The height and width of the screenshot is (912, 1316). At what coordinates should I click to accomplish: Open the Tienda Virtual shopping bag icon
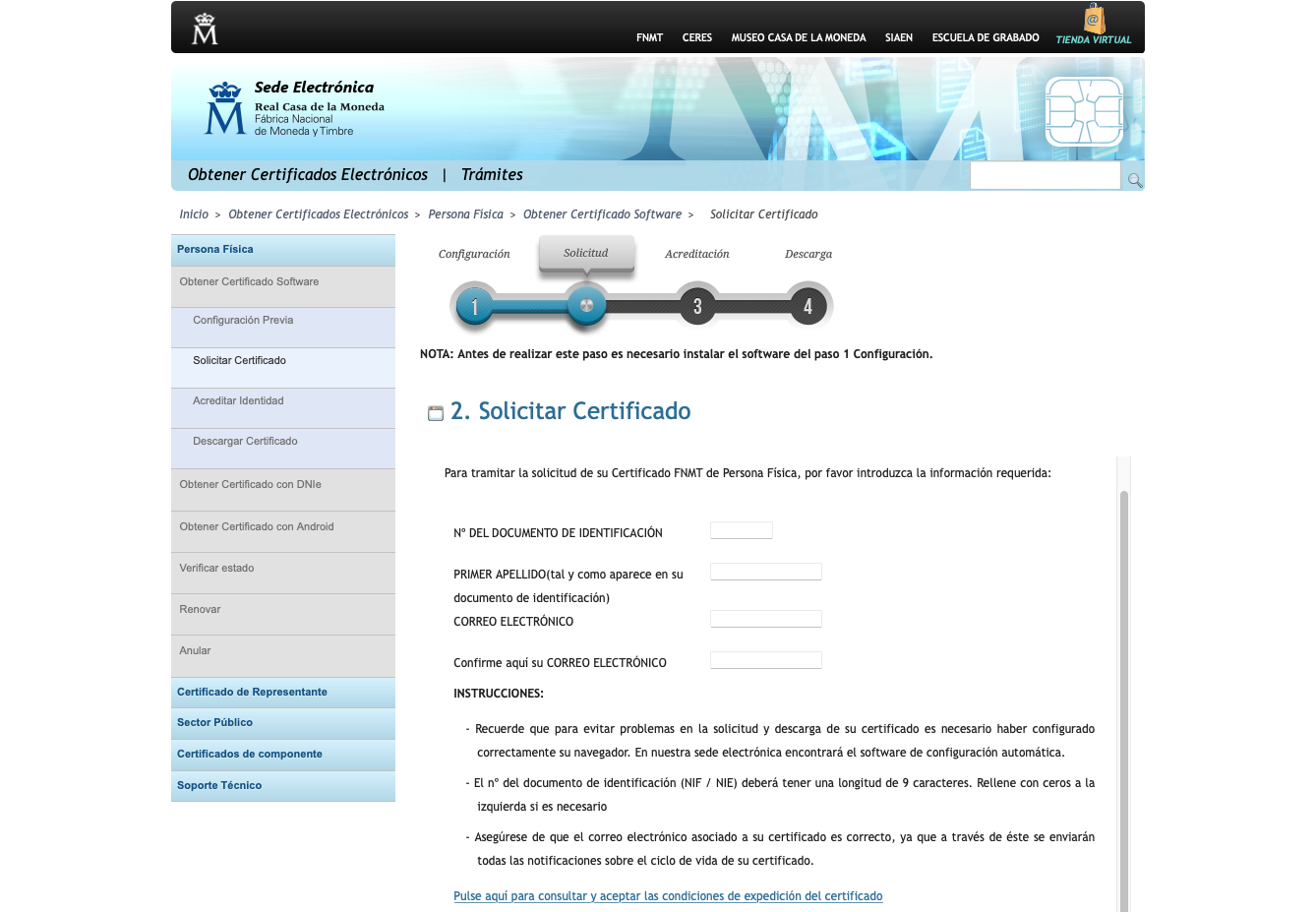[1094, 19]
